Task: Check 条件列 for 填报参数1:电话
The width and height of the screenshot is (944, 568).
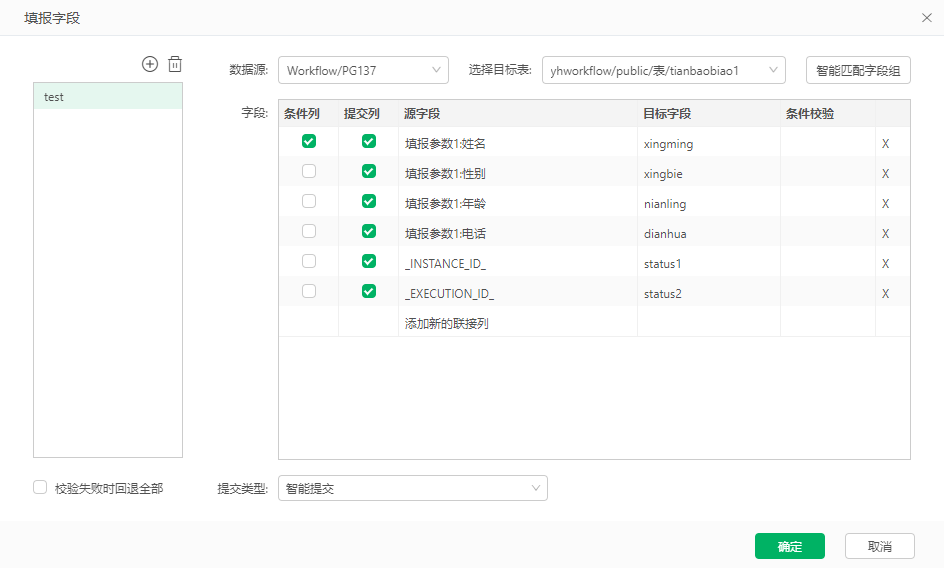Action: (309, 231)
